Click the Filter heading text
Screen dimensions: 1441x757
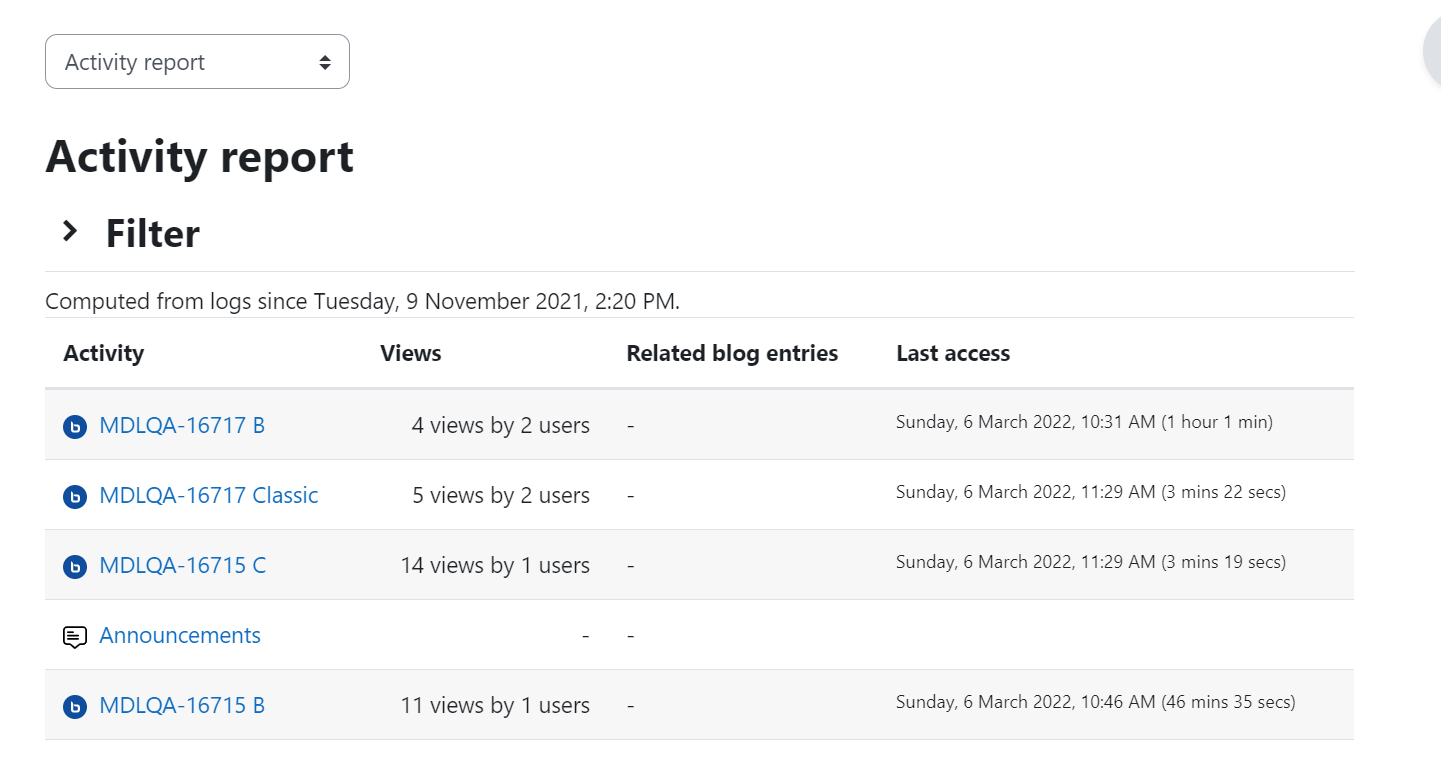point(153,234)
